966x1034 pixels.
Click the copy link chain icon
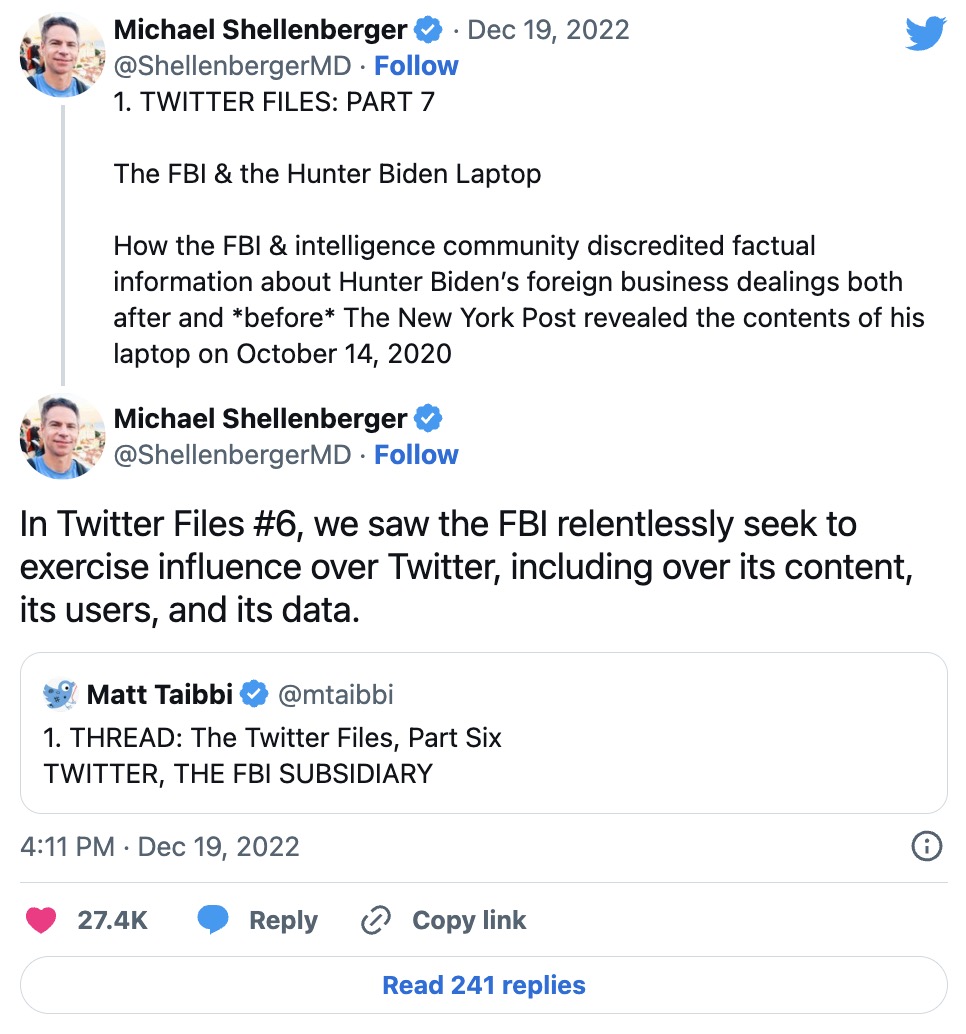coord(376,920)
